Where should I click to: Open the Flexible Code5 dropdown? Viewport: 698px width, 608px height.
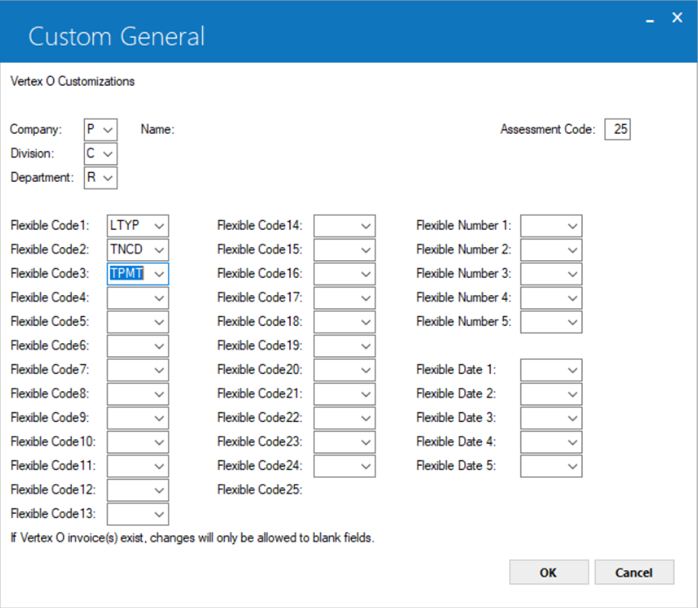[138, 322]
